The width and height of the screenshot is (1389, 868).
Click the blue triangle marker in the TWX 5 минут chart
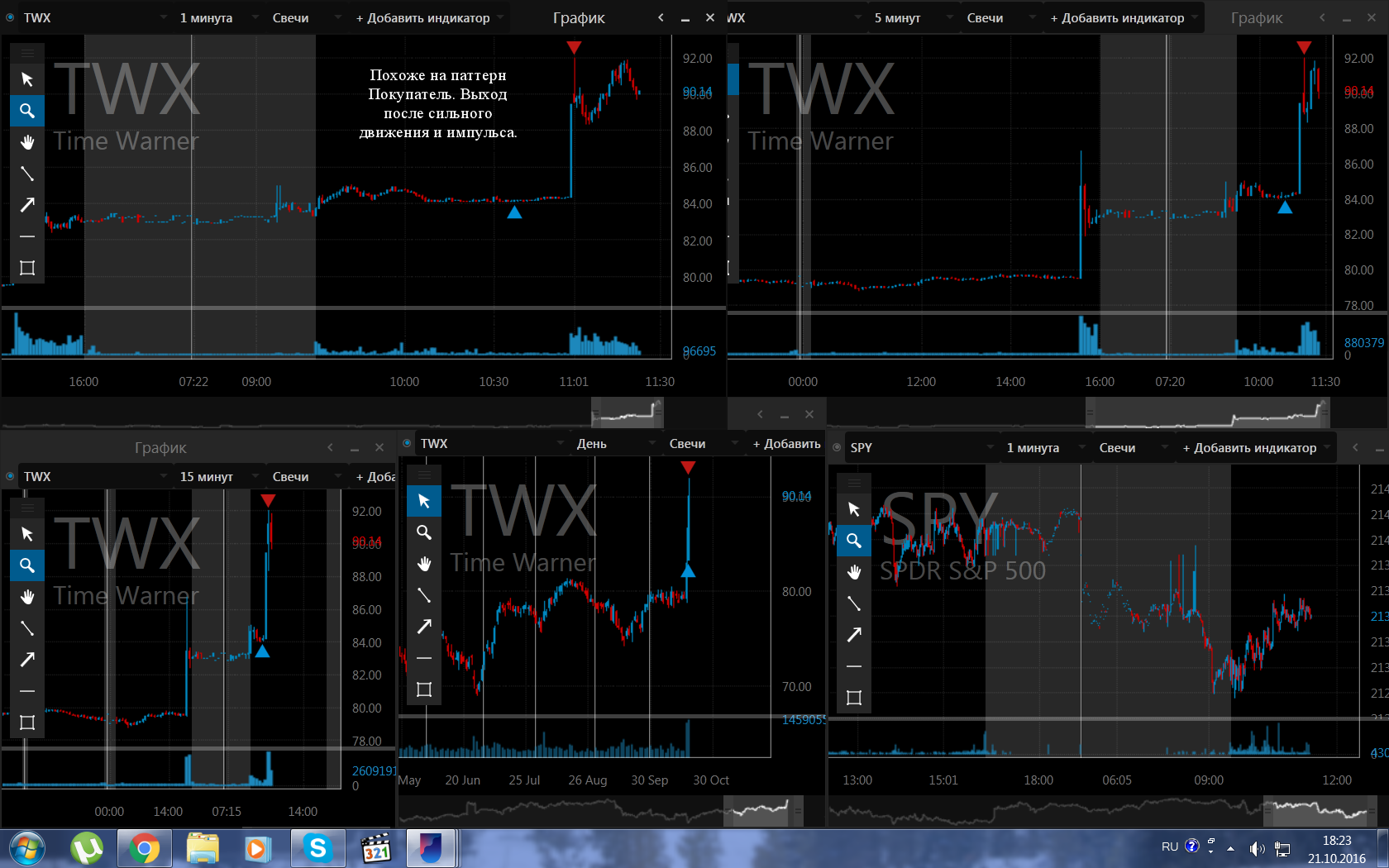coord(1285,207)
